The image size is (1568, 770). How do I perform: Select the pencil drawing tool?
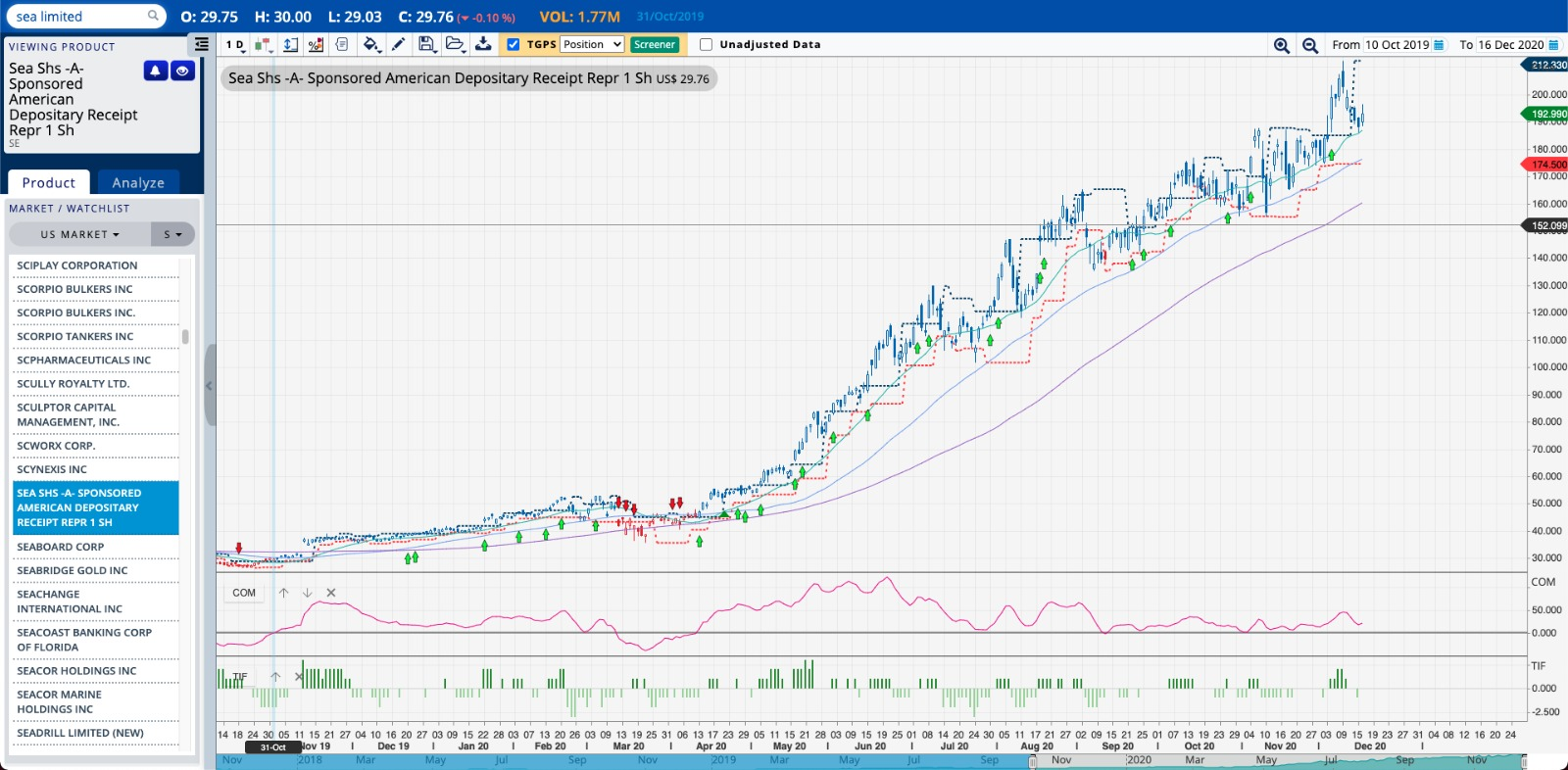tap(398, 44)
